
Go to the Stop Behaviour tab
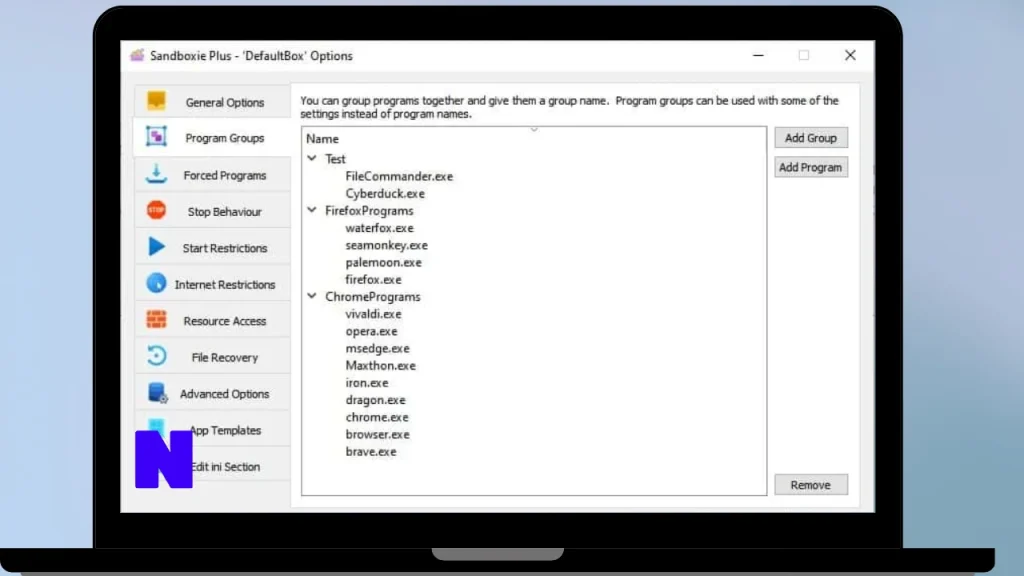click(x=212, y=212)
